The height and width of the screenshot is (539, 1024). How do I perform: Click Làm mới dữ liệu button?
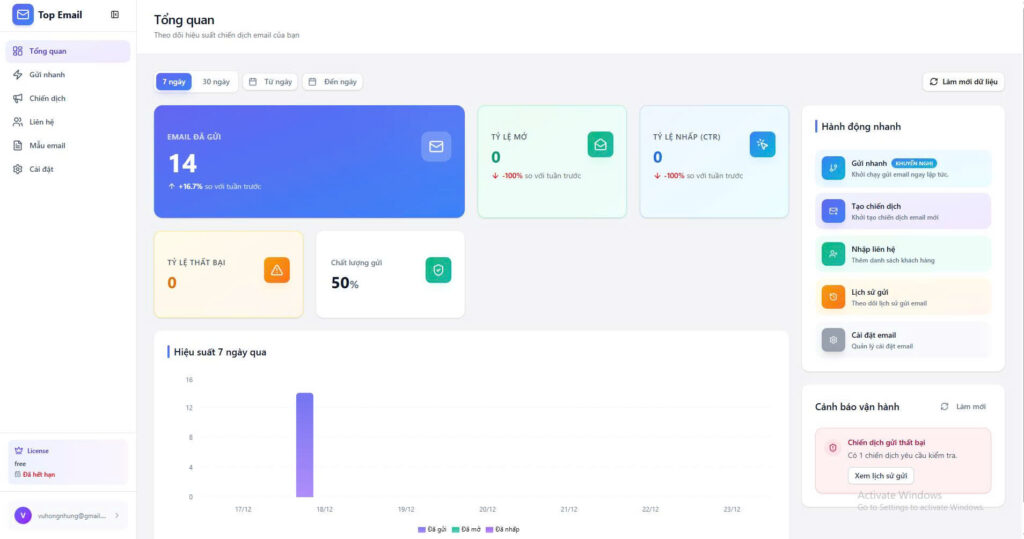[x=963, y=82]
